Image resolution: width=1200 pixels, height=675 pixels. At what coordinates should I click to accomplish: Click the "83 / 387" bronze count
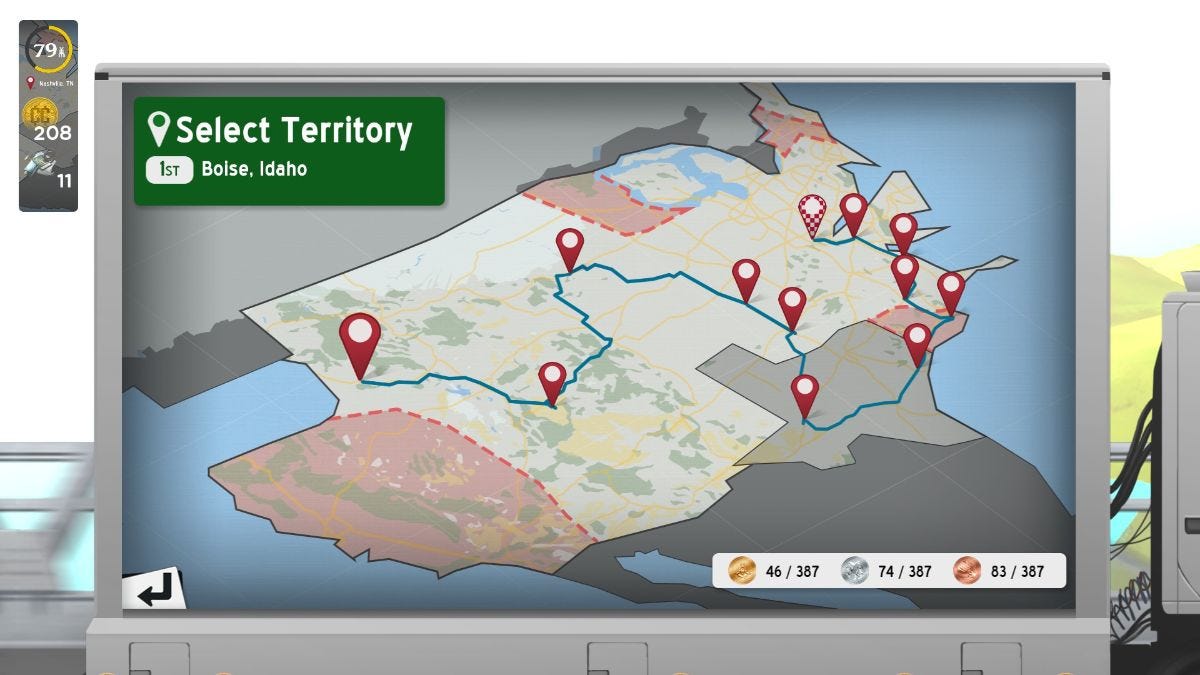point(1017,572)
